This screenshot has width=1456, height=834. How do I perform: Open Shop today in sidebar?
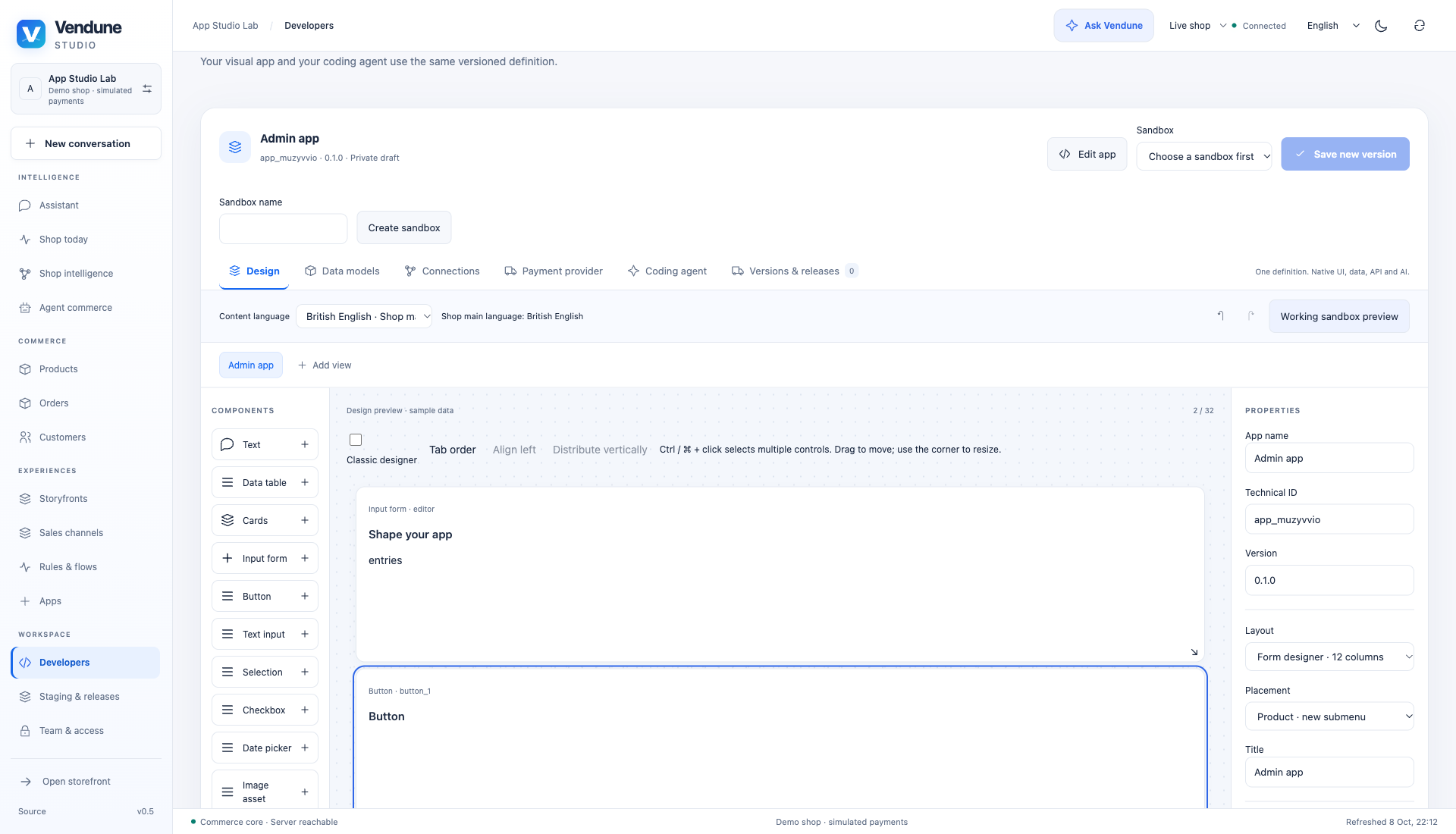pyautogui.click(x=85, y=240)
